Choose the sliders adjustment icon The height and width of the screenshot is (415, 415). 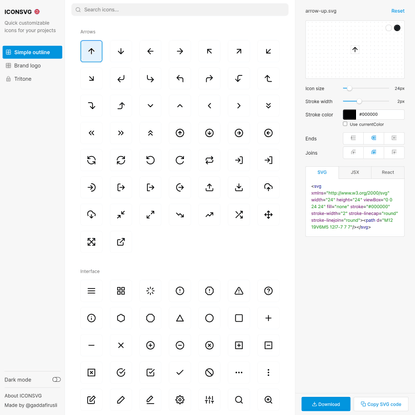tap(209, 400)
